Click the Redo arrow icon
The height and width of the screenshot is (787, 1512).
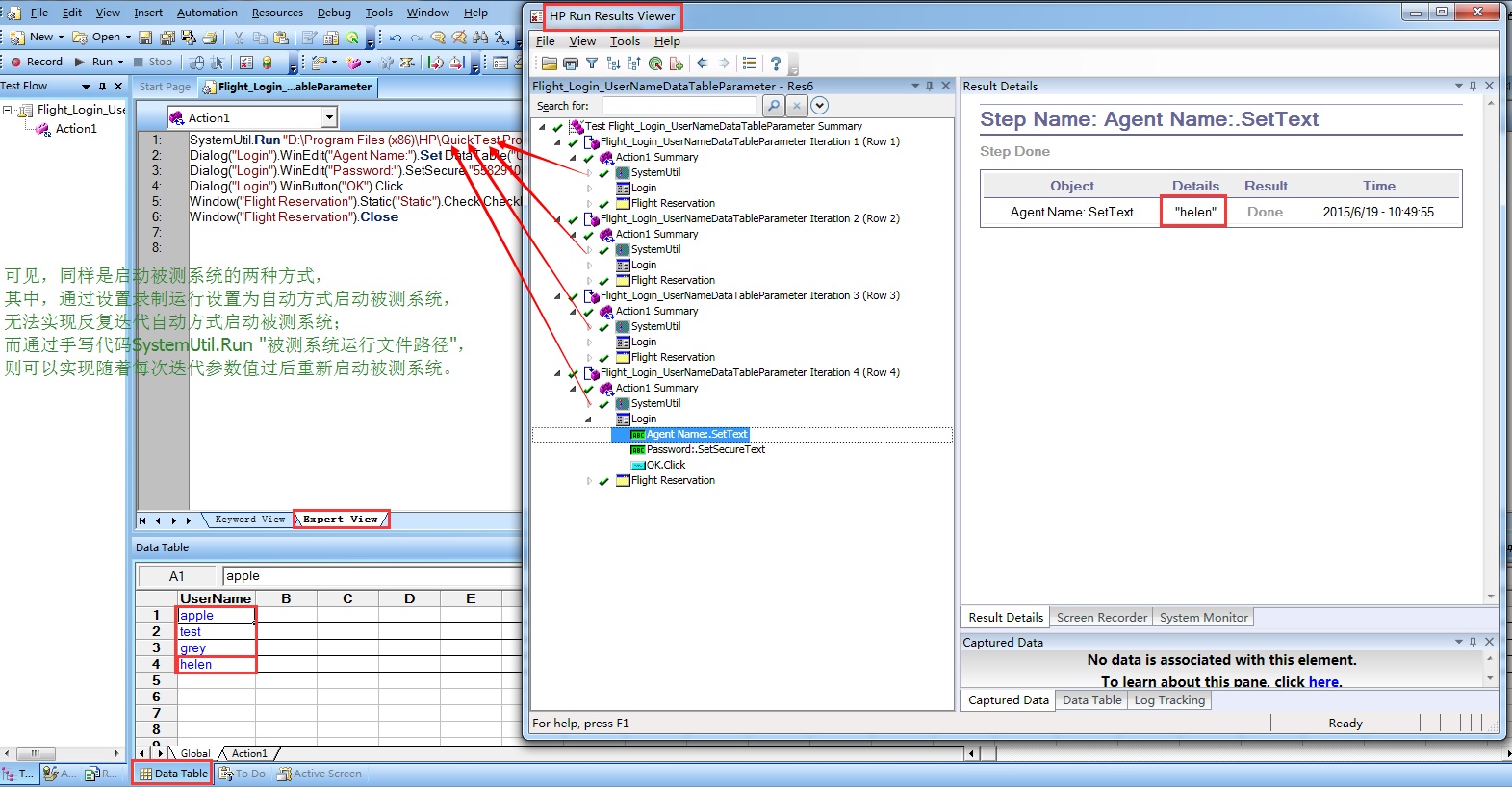pyautogui.click(x=416, y=38)
